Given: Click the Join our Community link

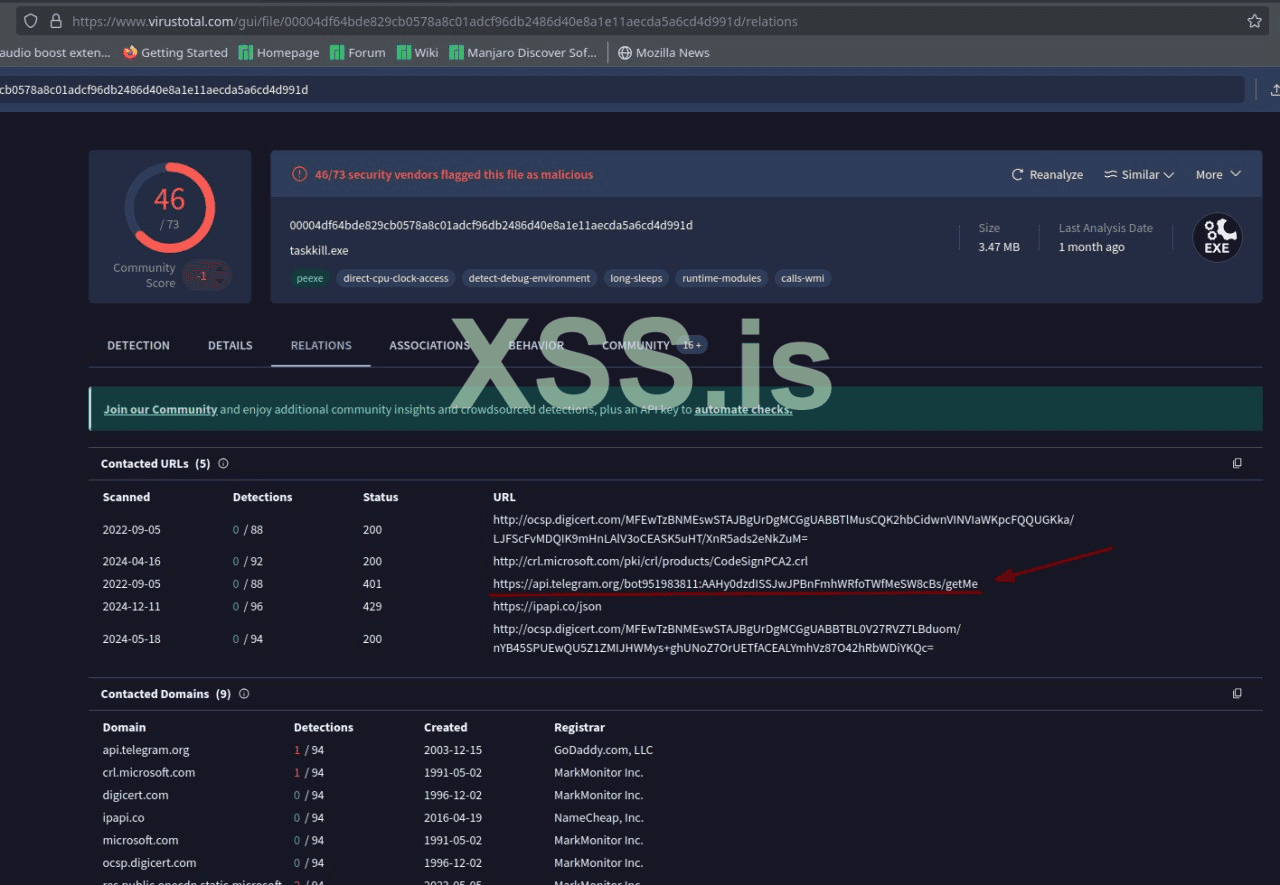Looking at the screenshot, I should pos(160,410).
